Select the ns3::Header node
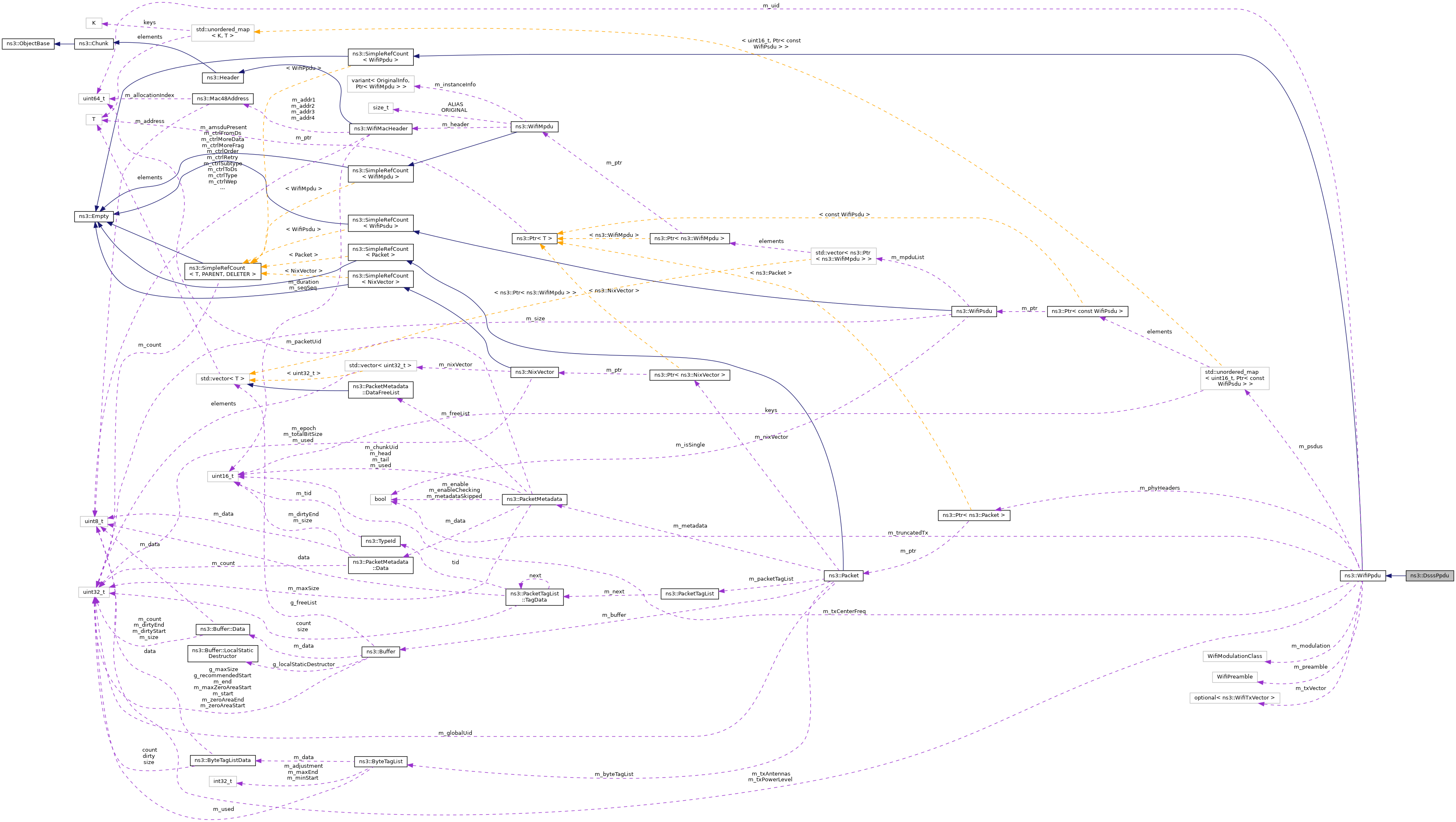 pyautogui.click(x=223, y=78)
